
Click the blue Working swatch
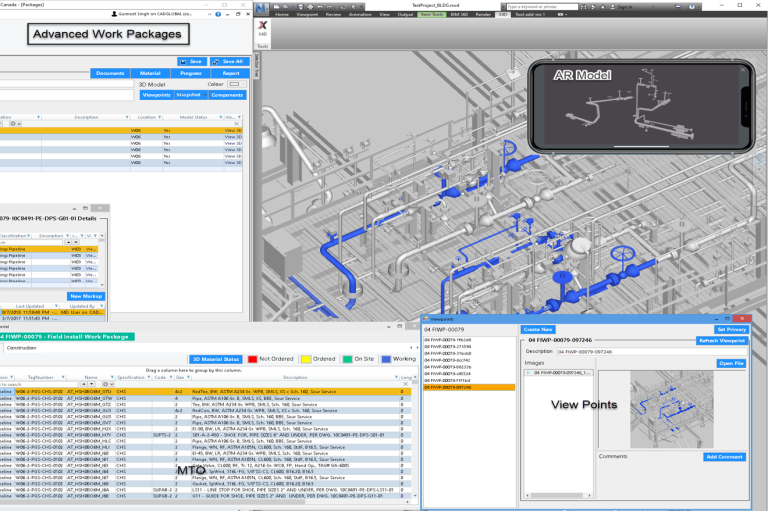click(386, 359)
